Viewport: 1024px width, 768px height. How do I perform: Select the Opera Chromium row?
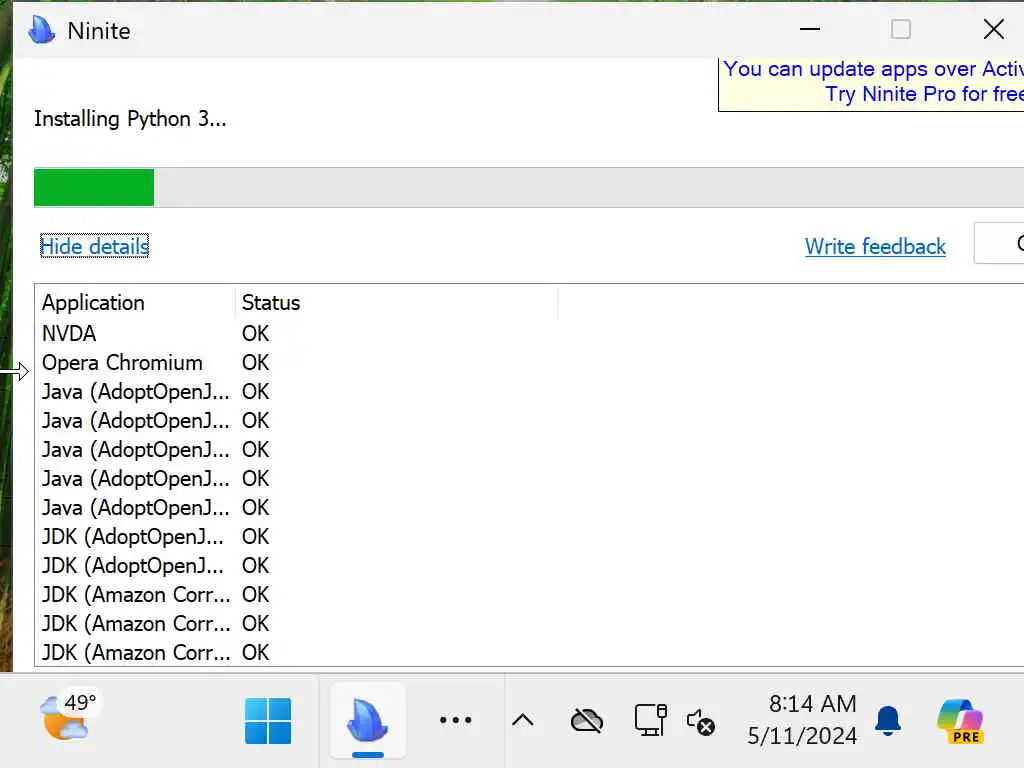coord(529,362)
